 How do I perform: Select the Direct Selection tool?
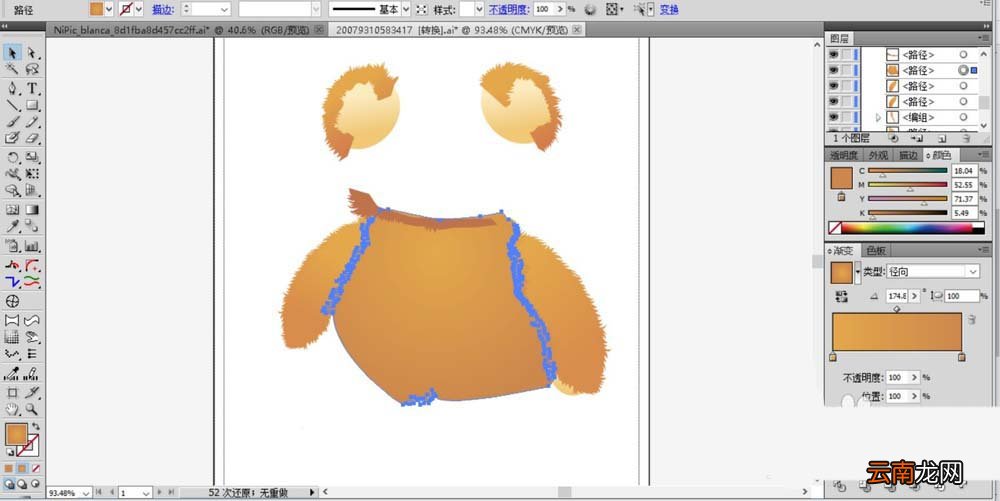tap(32, 53)
